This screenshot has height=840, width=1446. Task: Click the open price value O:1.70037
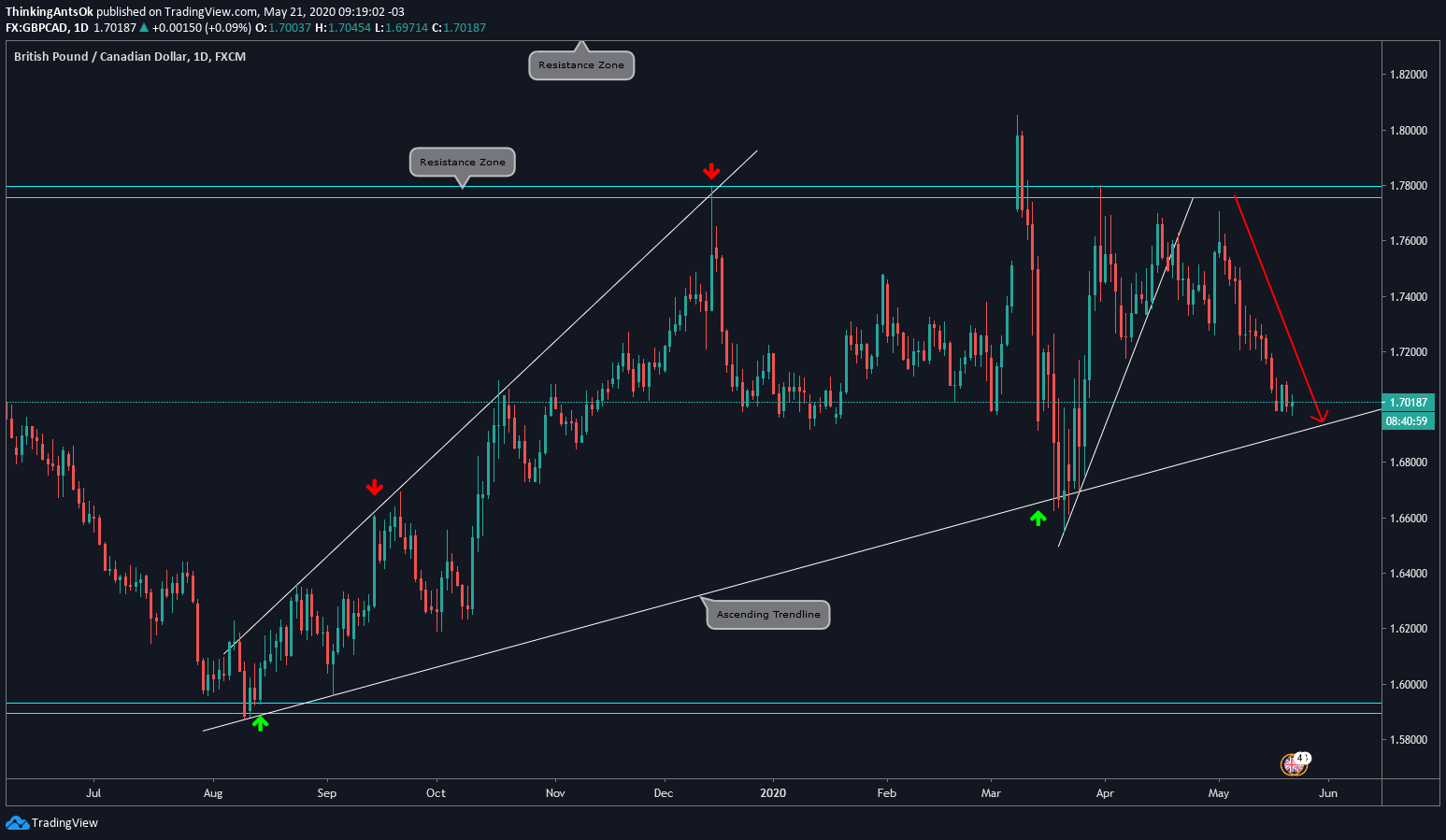click(283, 28)
